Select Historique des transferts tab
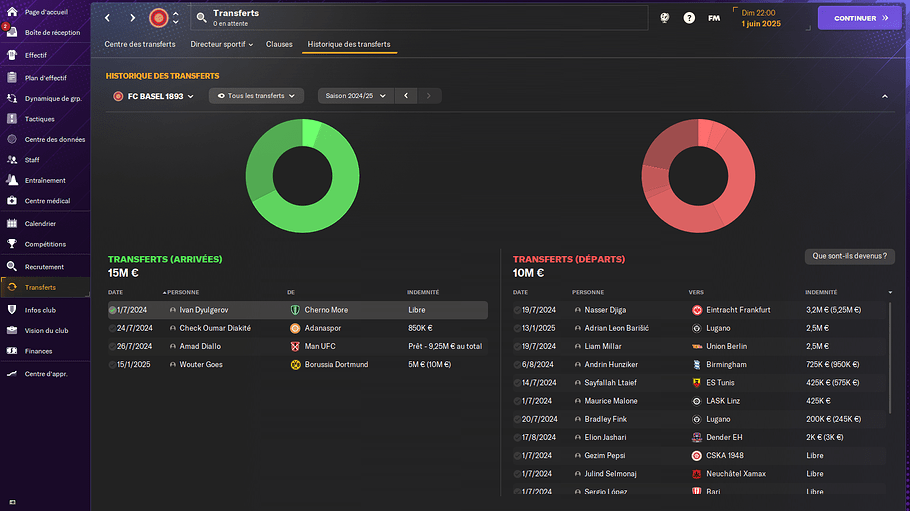 coord(349,44)
